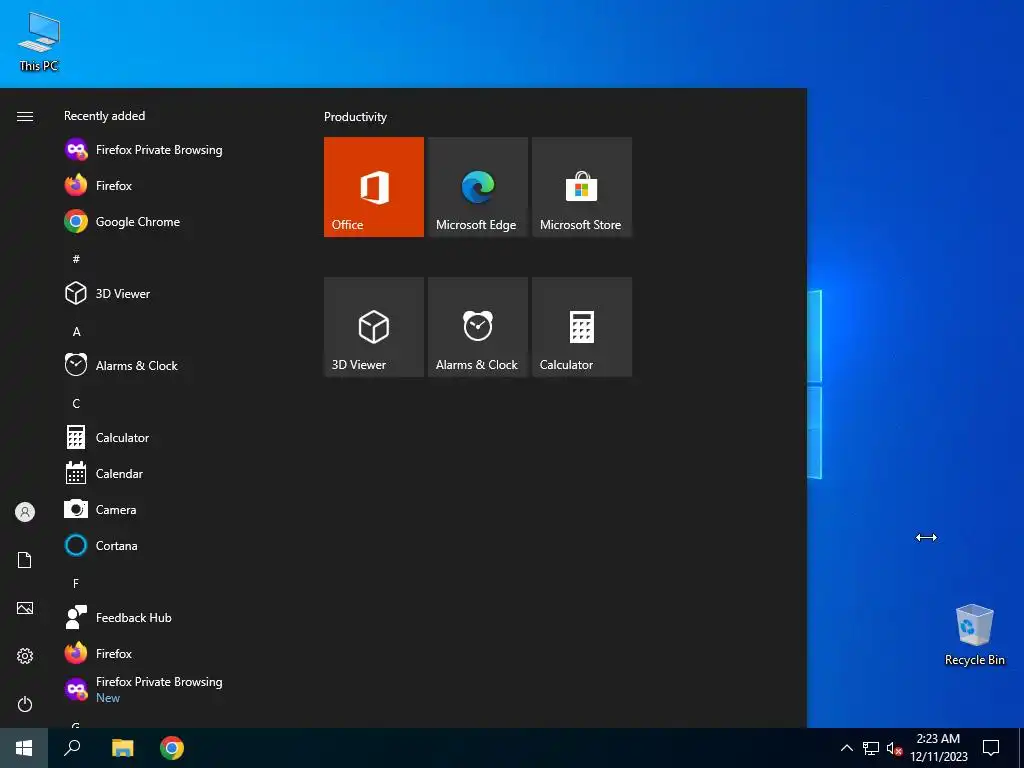The image size is (1024, 768).
Task: Select the This PC desktop icon
Action: coord(39,42)
